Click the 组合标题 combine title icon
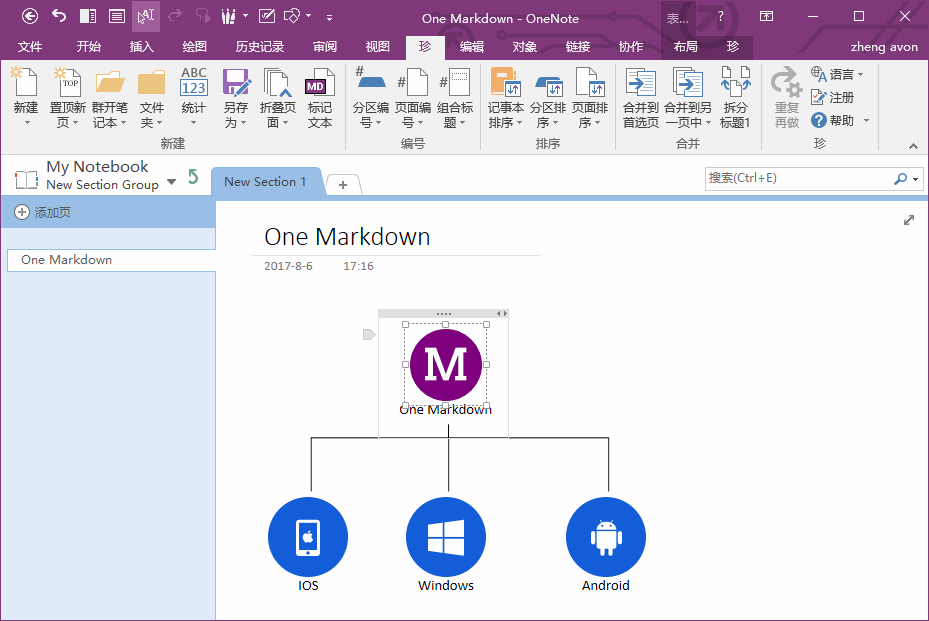This screenshot has height=621, width=929. tap(455, 81)
